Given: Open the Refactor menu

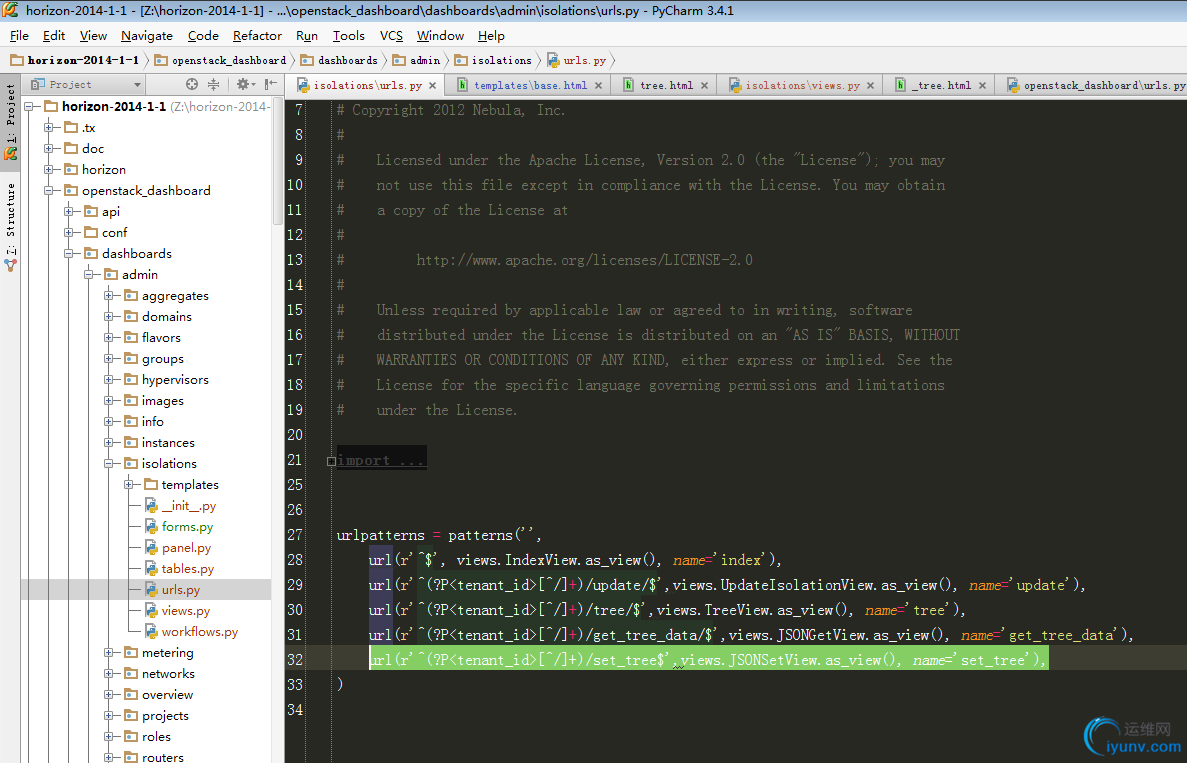Looking at the screenshot, I should coord(257,36).
